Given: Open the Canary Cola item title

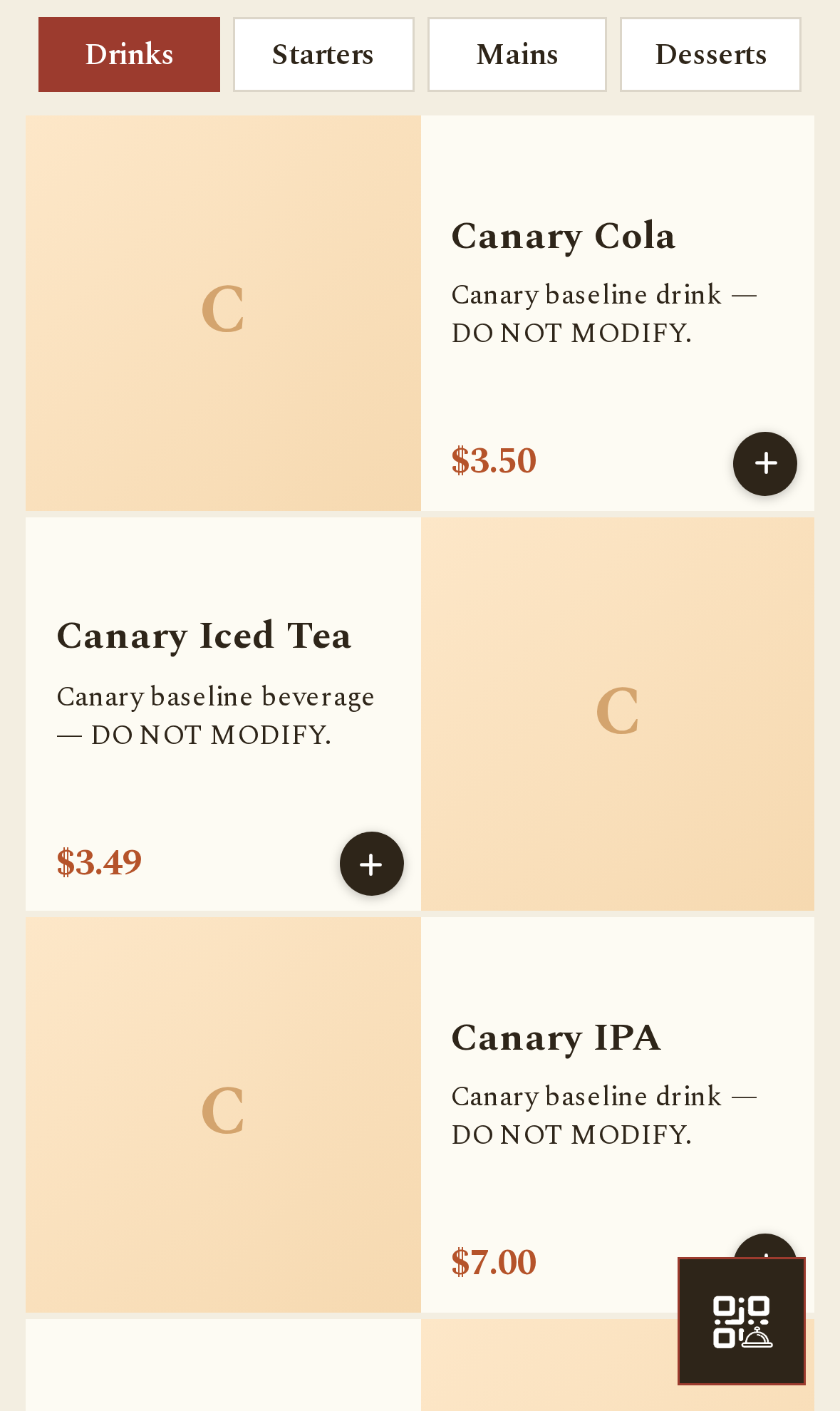Looking at the screenshot, I should pos(564,236).
